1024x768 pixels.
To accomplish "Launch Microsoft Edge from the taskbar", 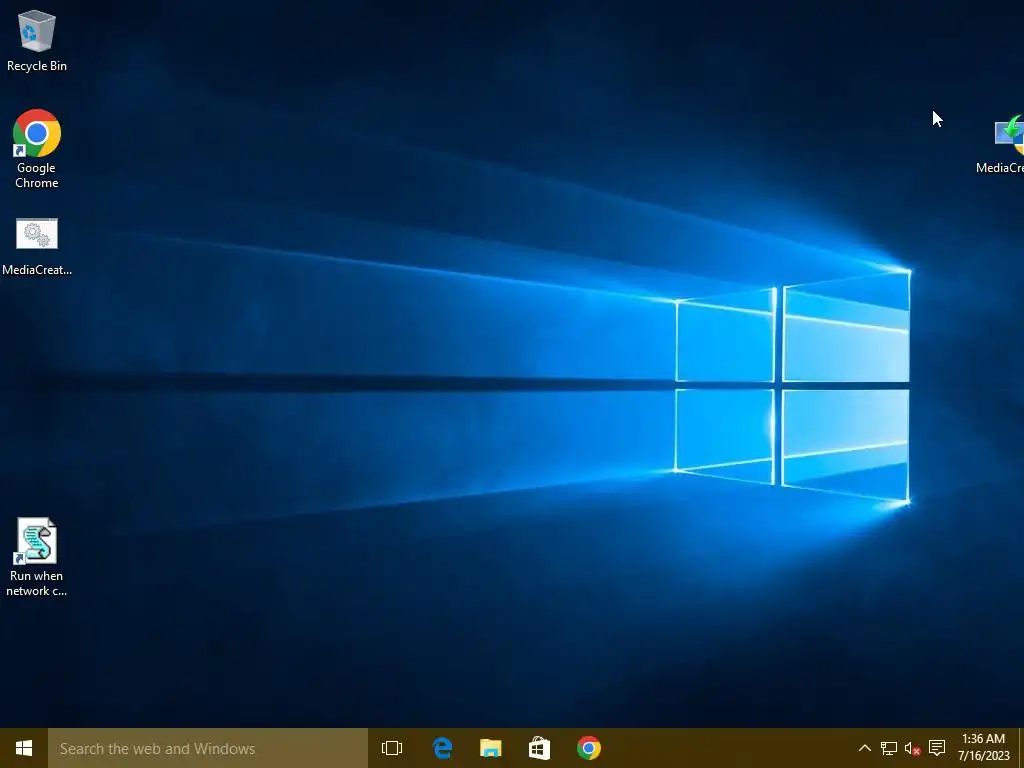I will click(442, 748).
